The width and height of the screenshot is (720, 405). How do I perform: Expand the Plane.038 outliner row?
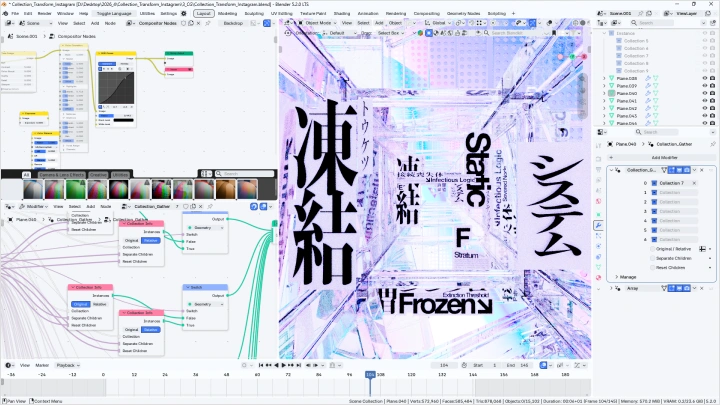604,79
